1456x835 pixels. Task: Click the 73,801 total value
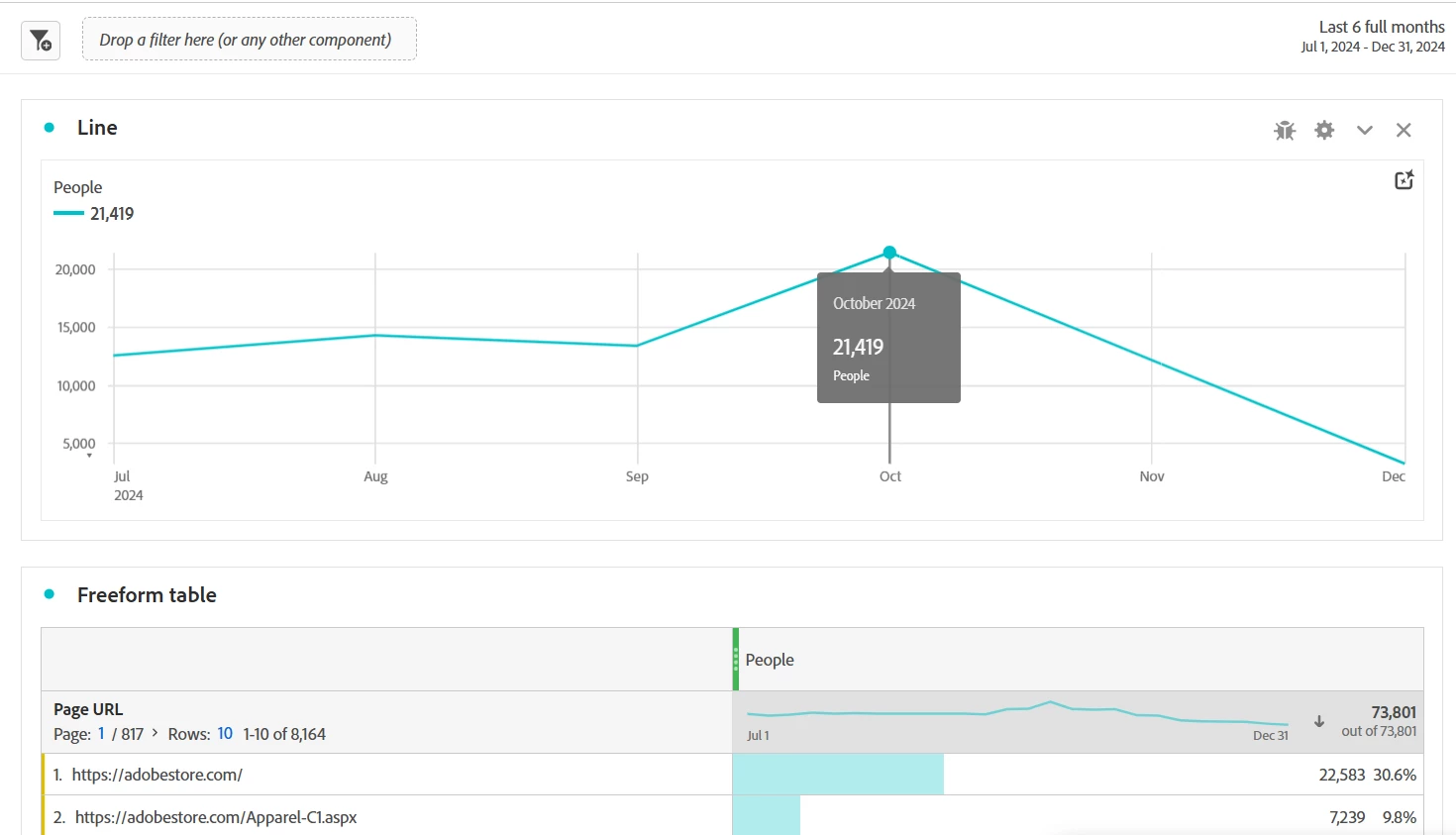click(1394, 712)
